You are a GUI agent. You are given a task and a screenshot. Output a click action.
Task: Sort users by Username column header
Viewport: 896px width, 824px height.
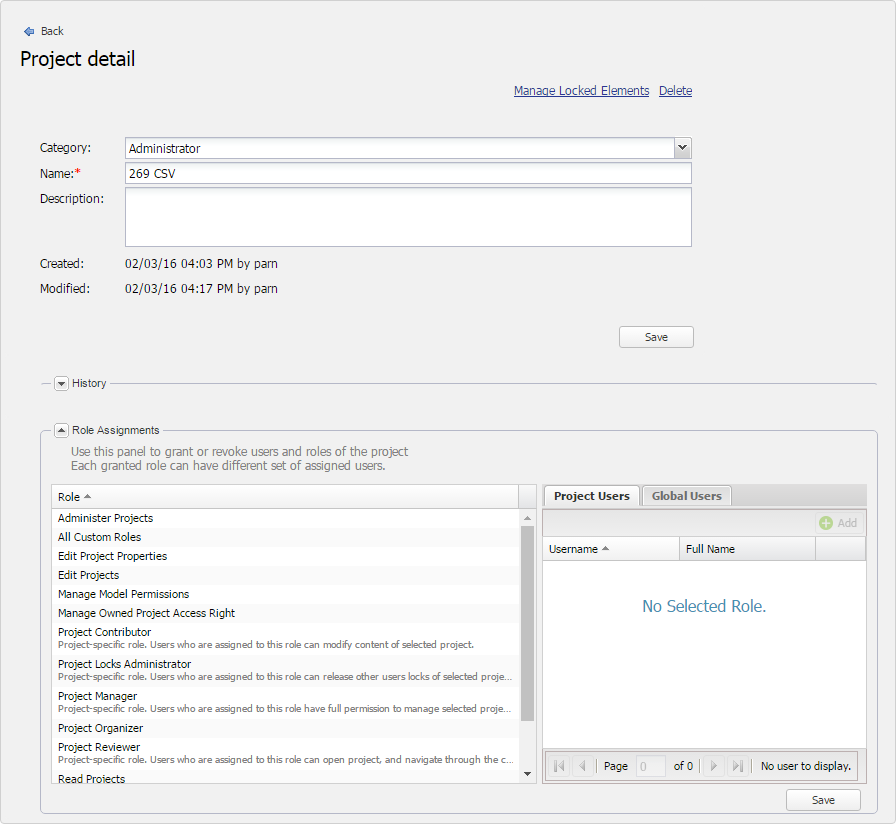574,549
